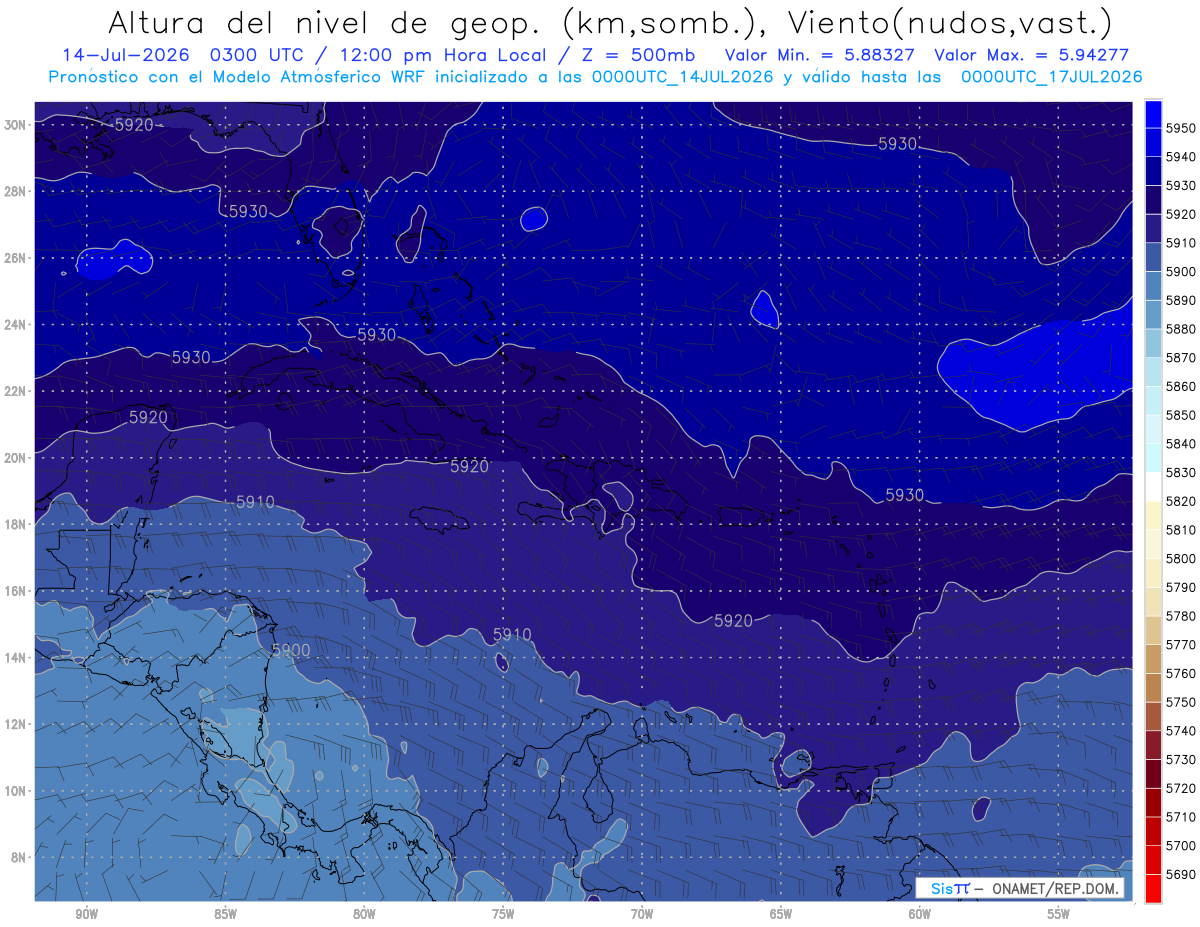Click the 'Valor Max. = 5.94277' readout
The image size is (1200, 927).
coord(1032,55)
